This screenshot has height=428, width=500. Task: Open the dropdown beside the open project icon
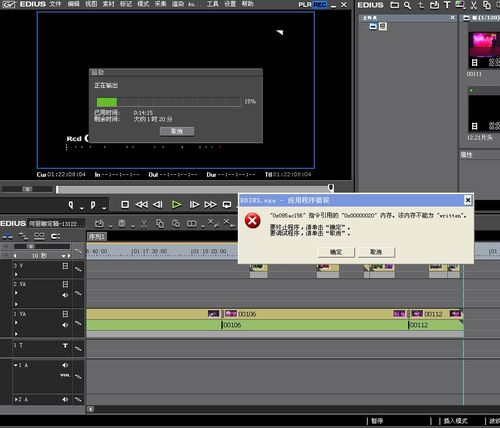pyautogui.click(x=110, y=226)
